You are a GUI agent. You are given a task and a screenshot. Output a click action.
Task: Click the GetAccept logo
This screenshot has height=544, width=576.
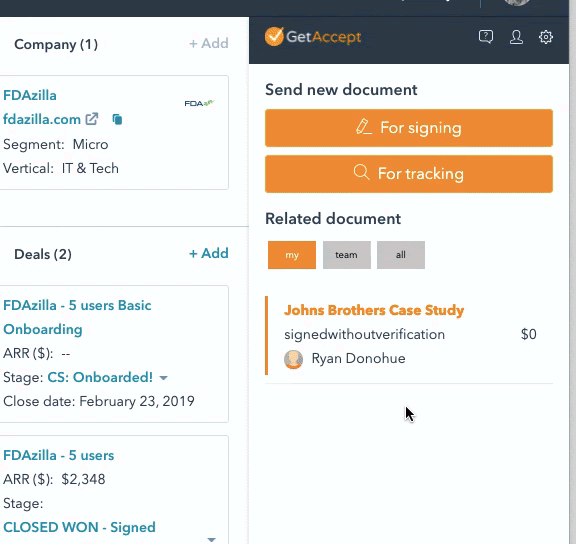tap(313, 37)
